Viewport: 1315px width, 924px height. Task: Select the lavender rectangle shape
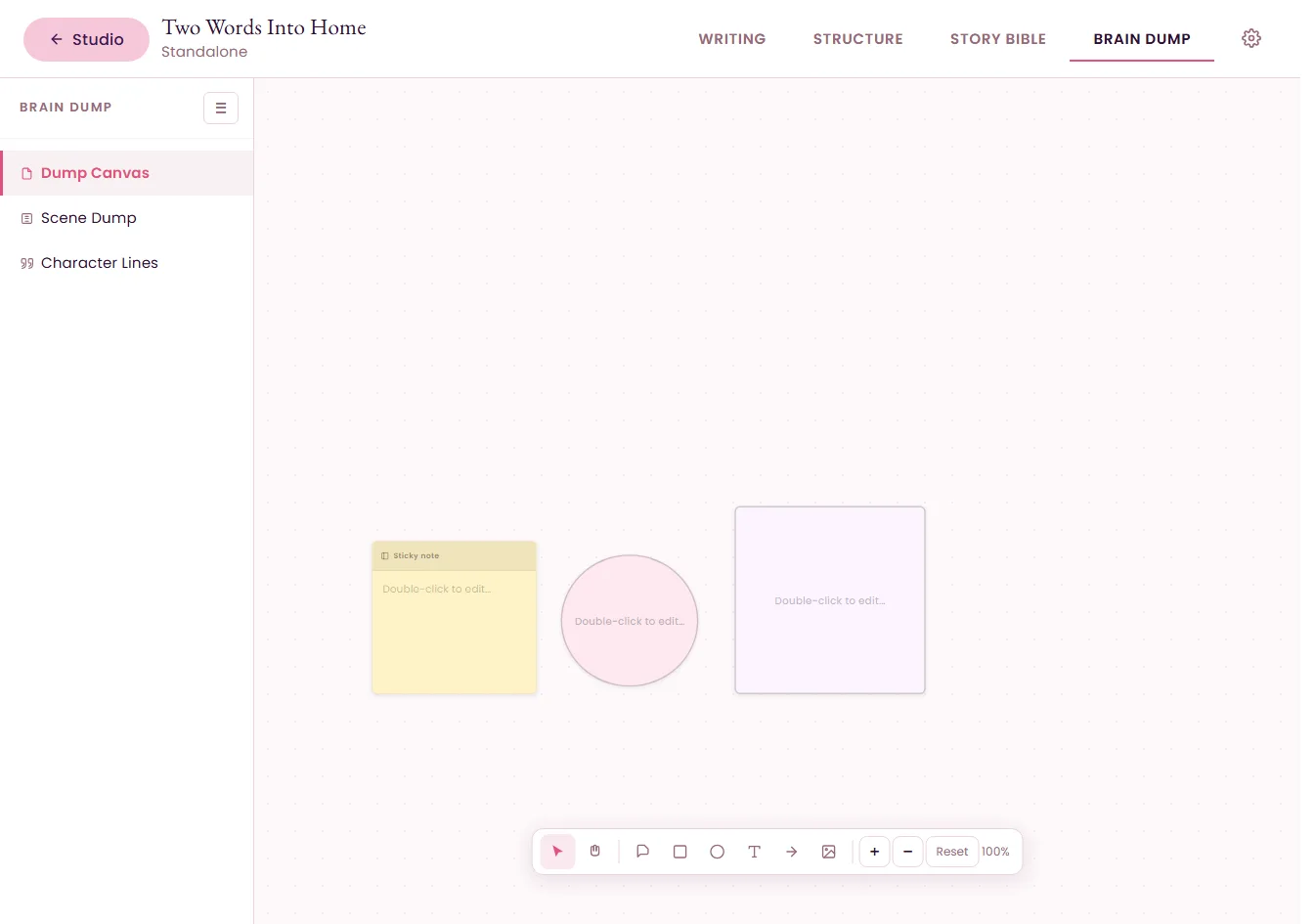pos(830,600)
